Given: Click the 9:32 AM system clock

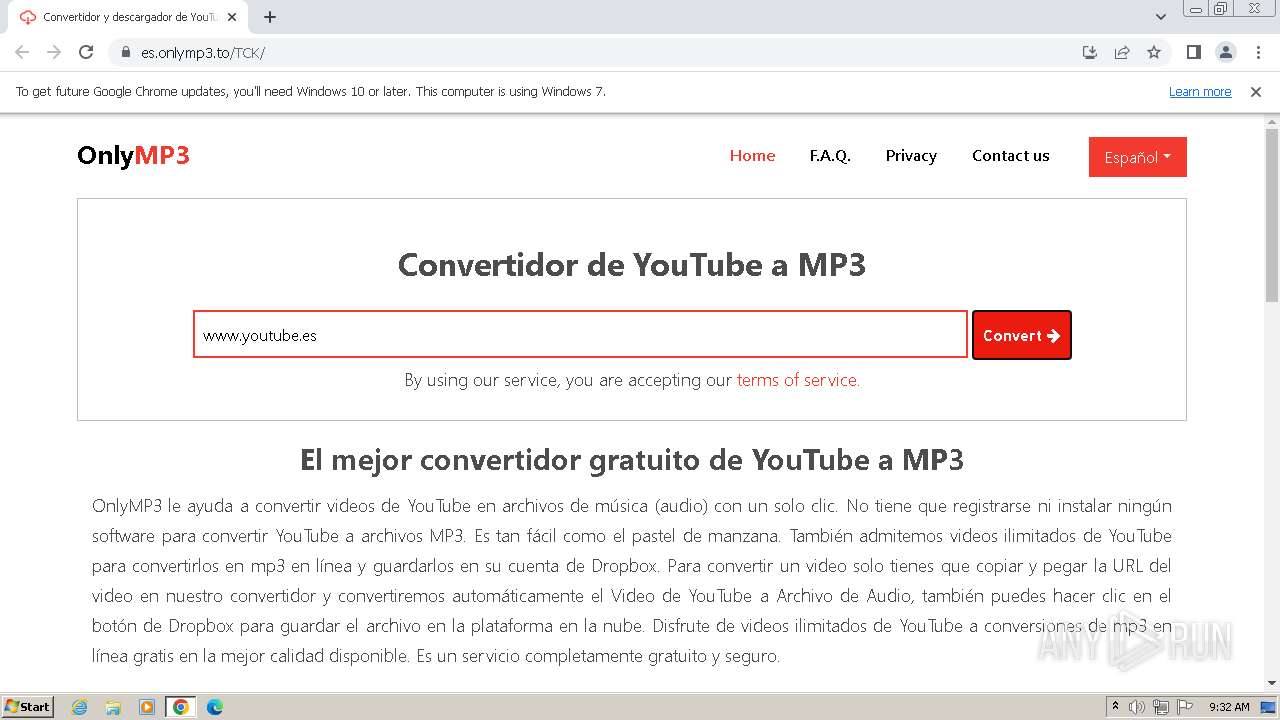Looking at the screenshot, I should 1229,707.
